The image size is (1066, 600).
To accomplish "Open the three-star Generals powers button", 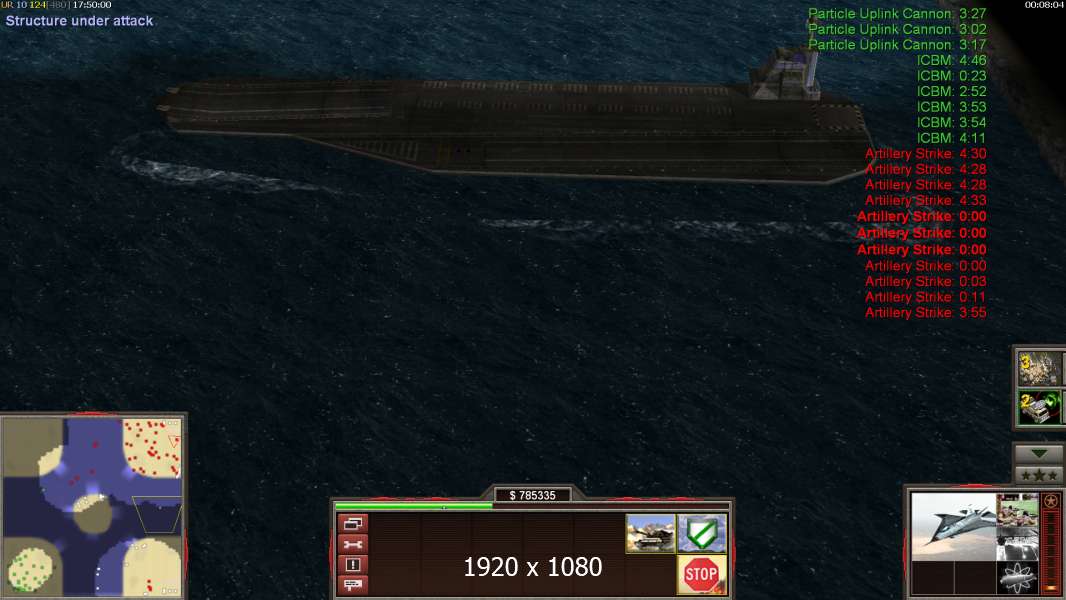I will coord(1039,475).
